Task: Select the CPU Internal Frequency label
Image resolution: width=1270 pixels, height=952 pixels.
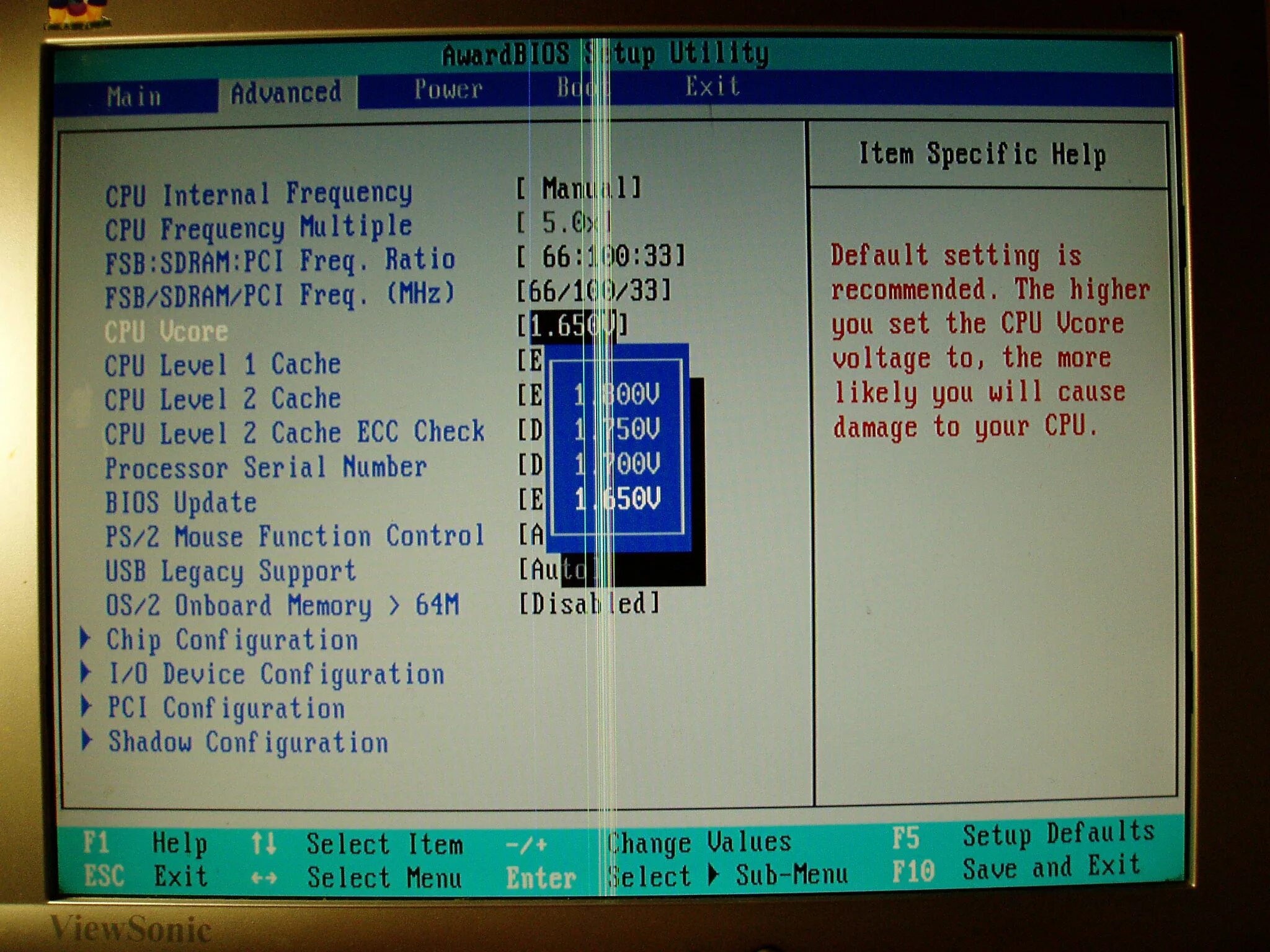Action: pyautogui.click(x=259, y=195)
